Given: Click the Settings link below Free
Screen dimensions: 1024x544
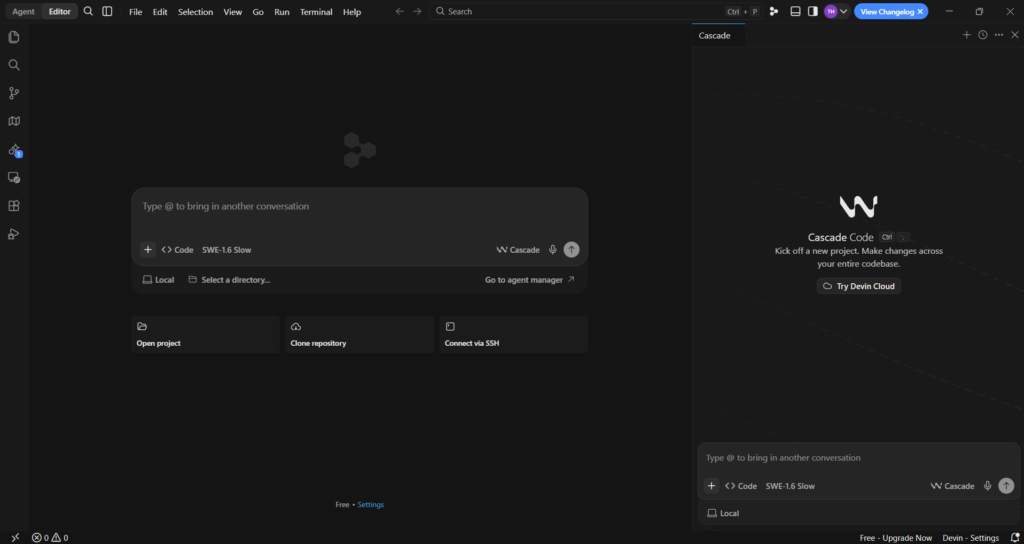Looking at the screenshot, I should (371, 504).
